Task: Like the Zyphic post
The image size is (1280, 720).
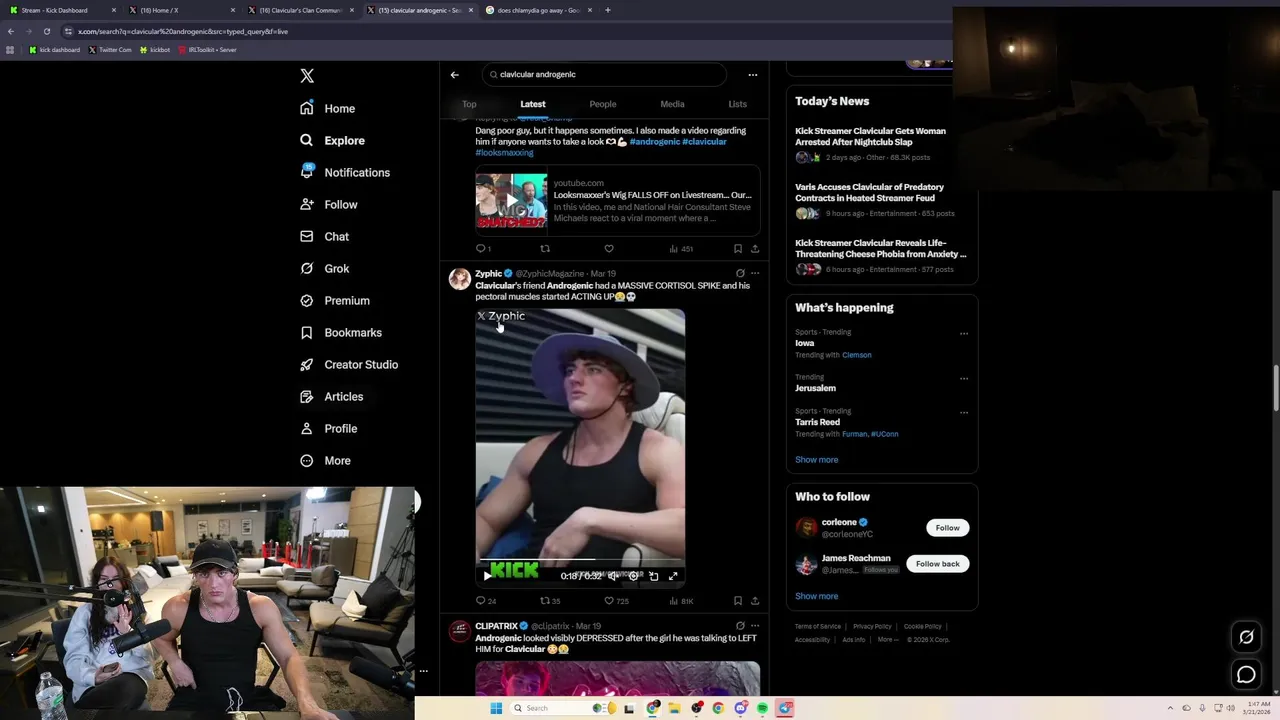Action: pyautogui.click(x=616, y=601)
